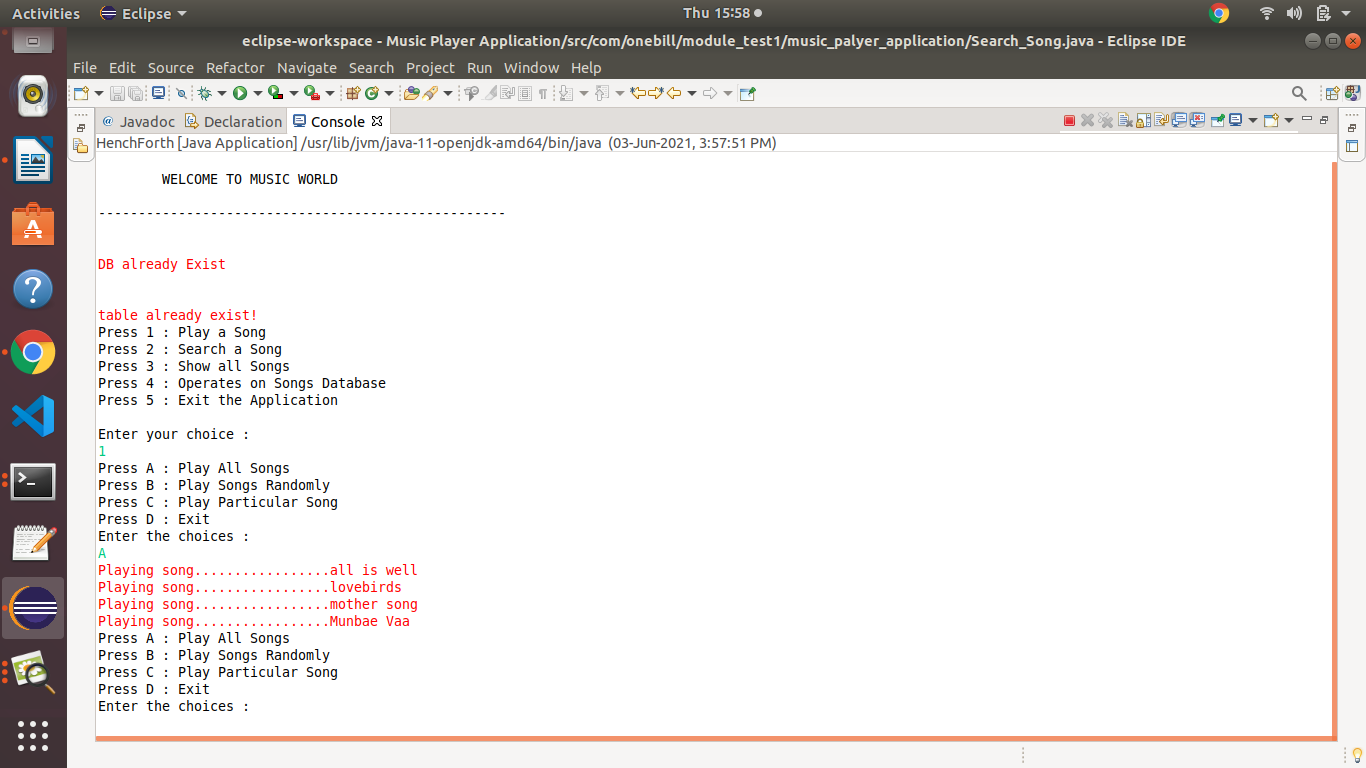Click Search flashlight icon in toolbar
Viewport: 1366px width, 768px height.
pyautogui.click(x=430, y=93)
